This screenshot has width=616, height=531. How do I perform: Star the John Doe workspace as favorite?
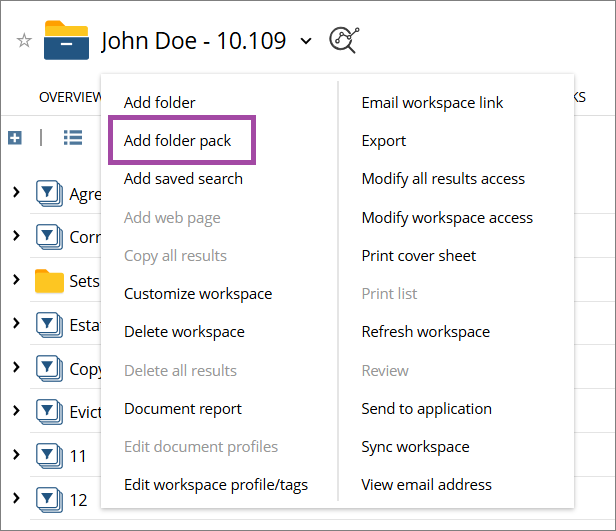[x=24, y=40]
